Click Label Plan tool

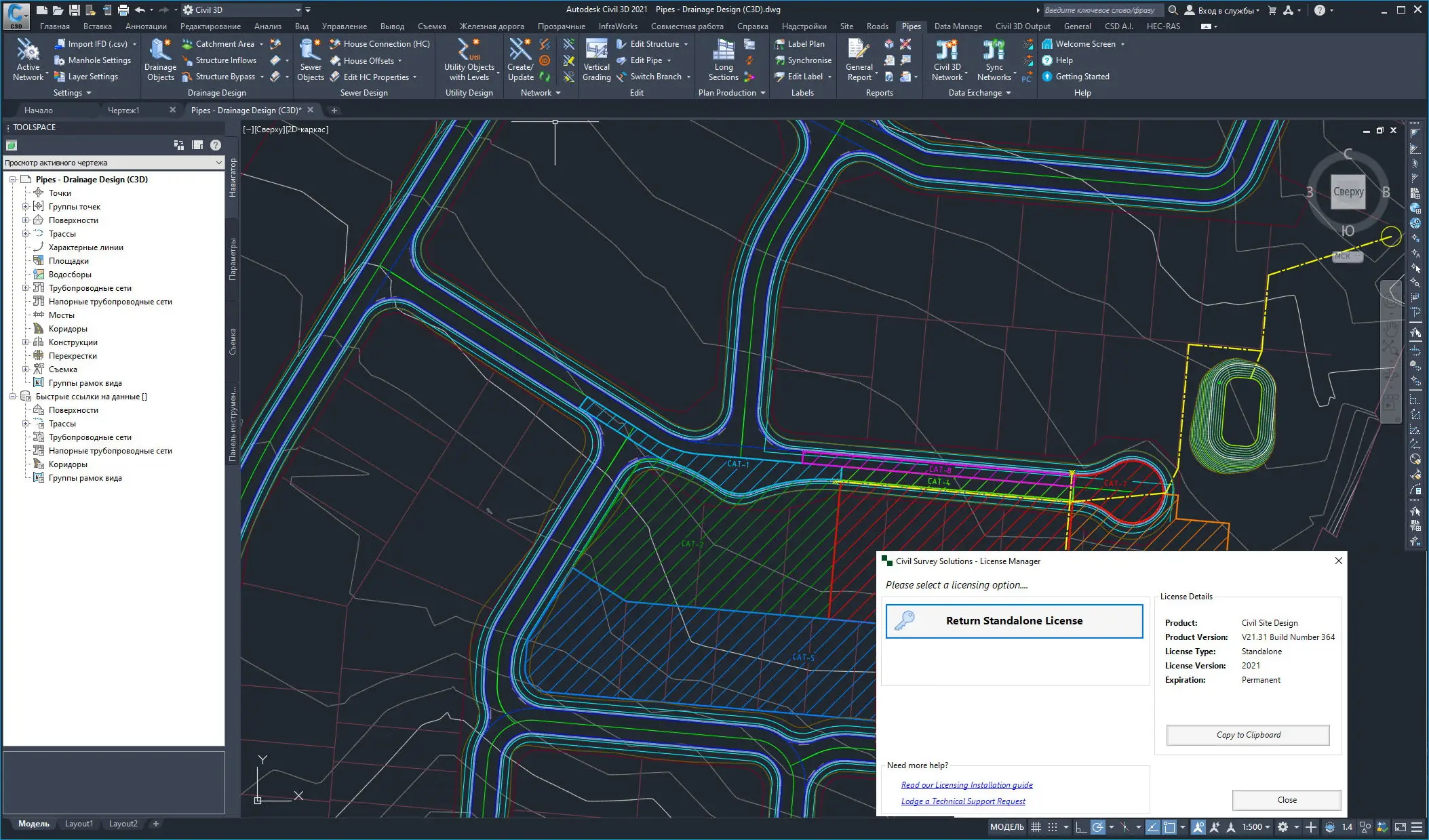click(800, 44)
